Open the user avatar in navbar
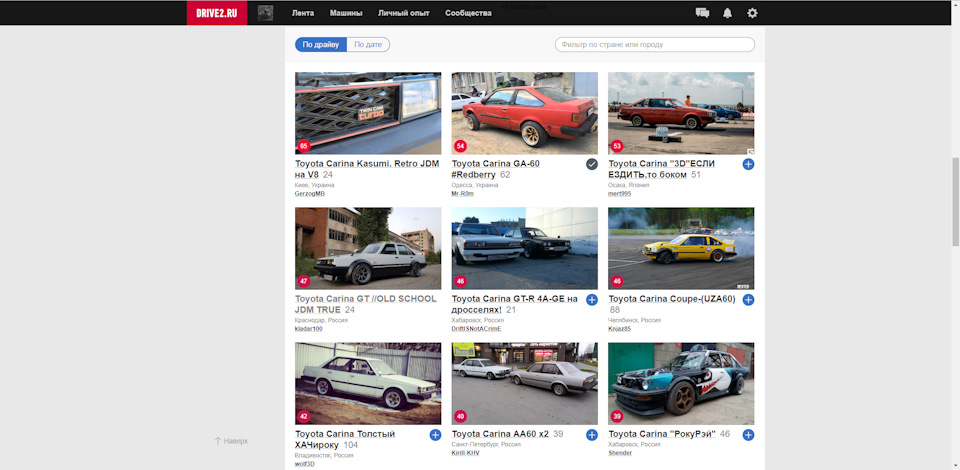 click(x=265, y=13)
